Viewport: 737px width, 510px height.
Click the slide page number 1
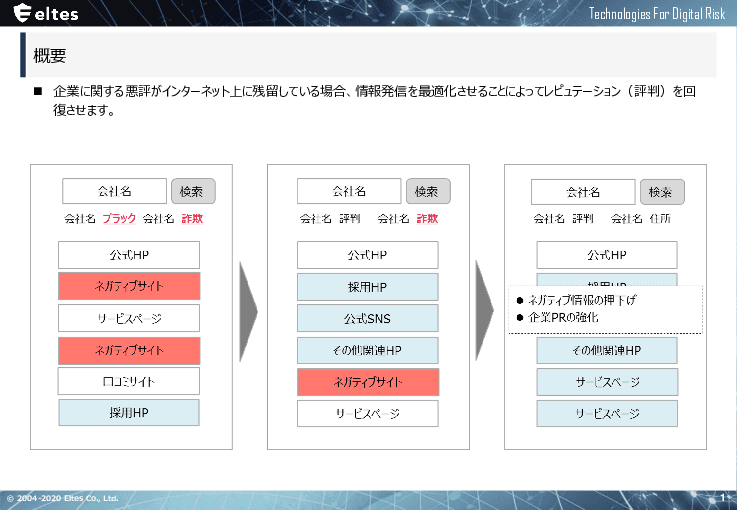click(723, 498)
